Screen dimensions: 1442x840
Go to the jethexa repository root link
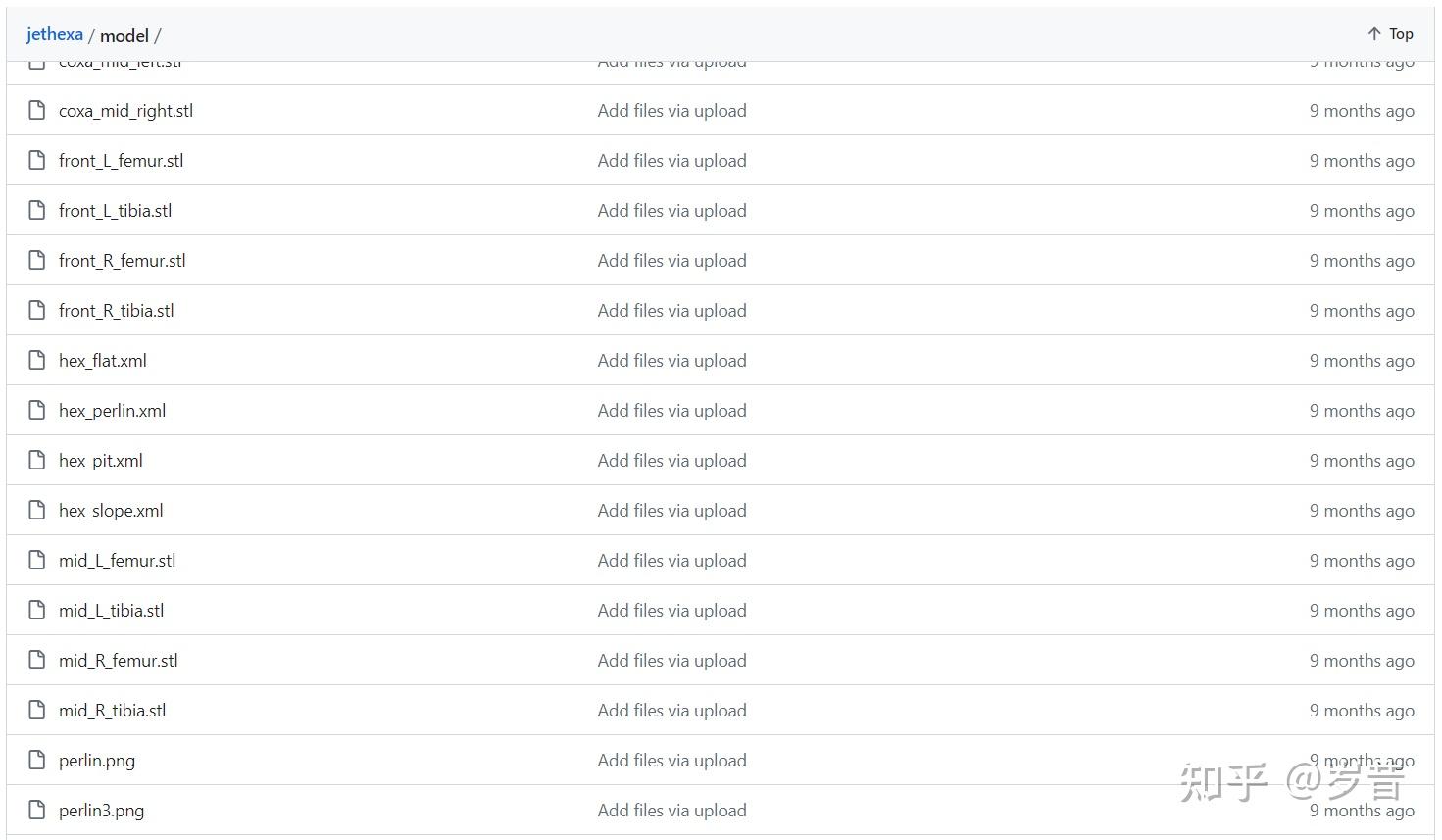click(x=55, y=34)
